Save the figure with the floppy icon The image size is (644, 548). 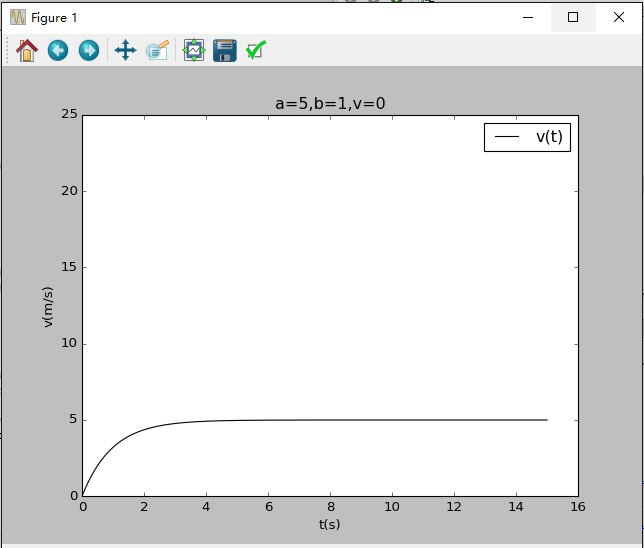click(x=225, y=51)
